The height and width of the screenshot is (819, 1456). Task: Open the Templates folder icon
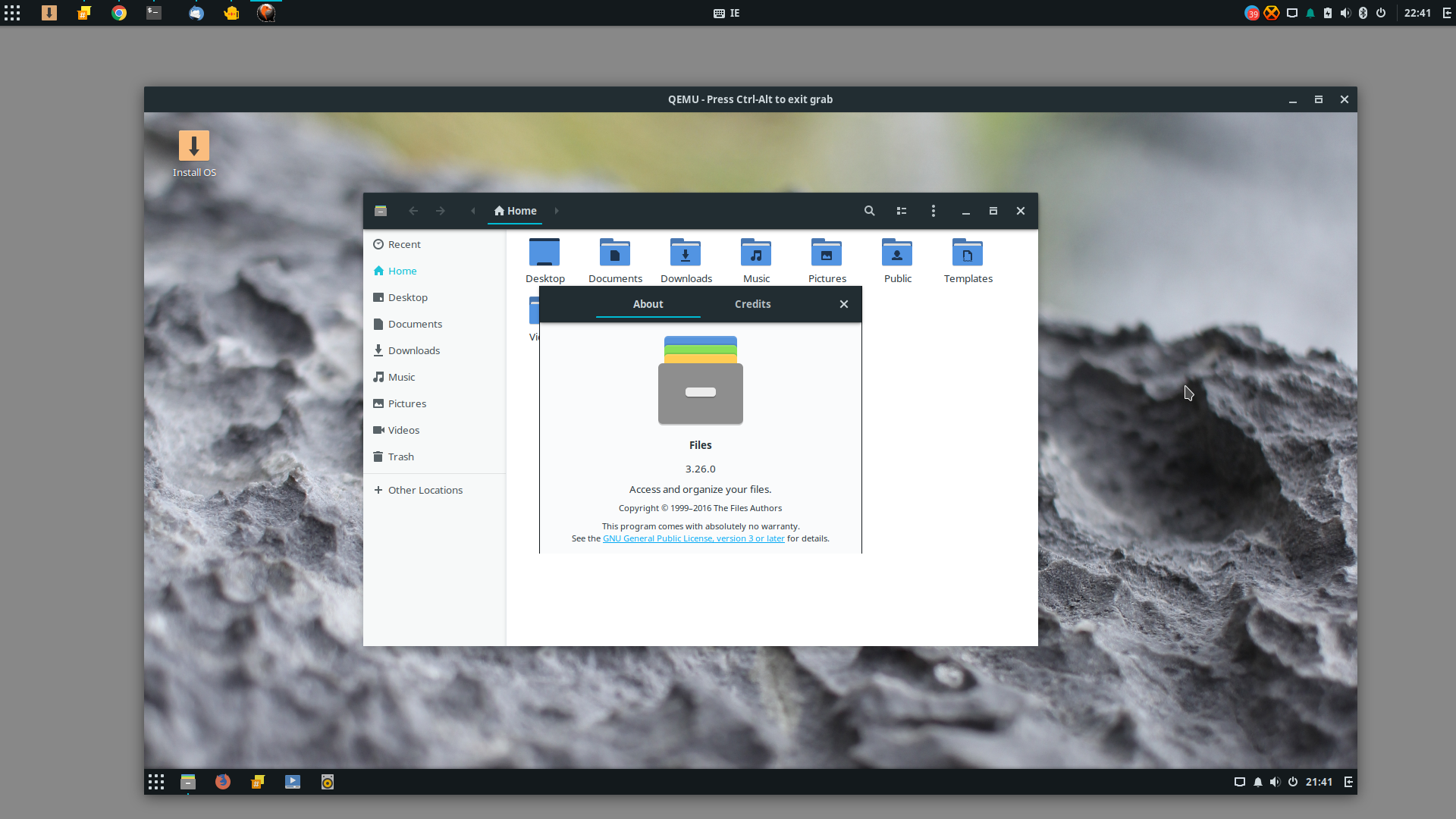tap(968, 253)
